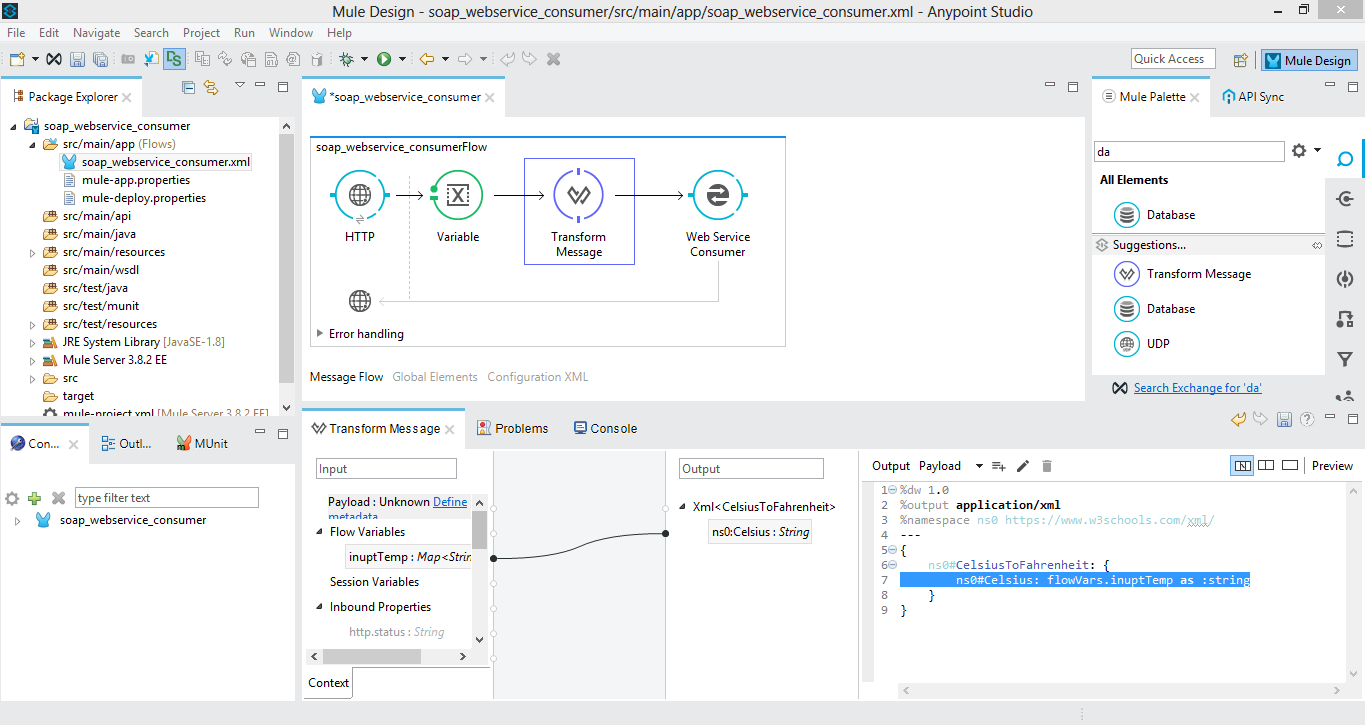Open the palette filter funnel category

tap(1345, 359)
